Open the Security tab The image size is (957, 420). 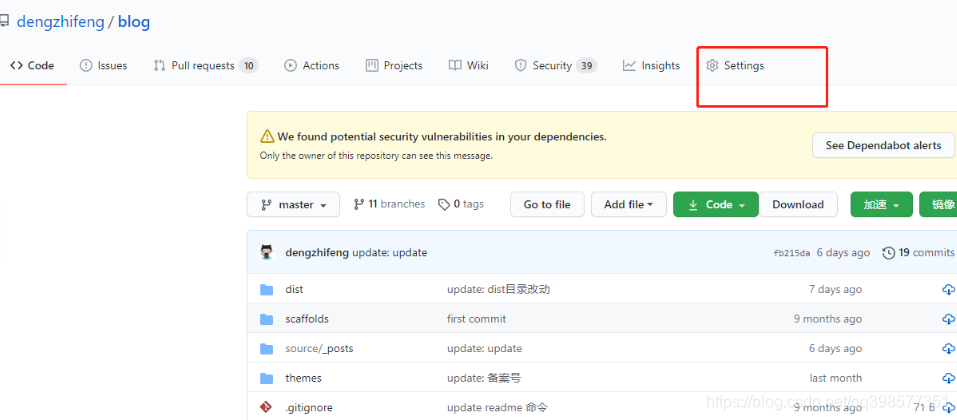click(555, 65)
